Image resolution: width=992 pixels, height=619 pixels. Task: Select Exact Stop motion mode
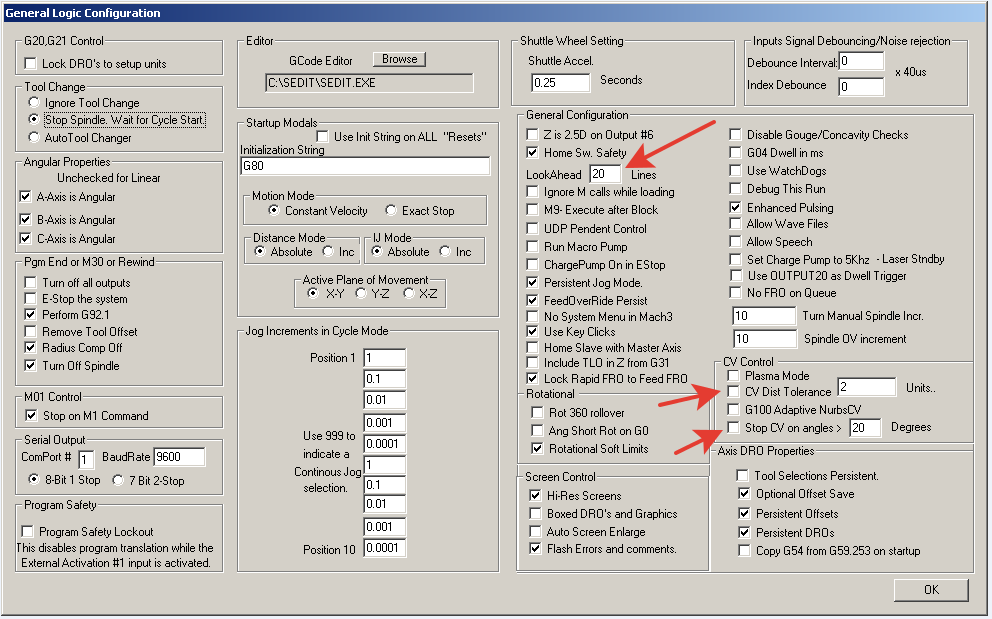(x=391, y=210)
